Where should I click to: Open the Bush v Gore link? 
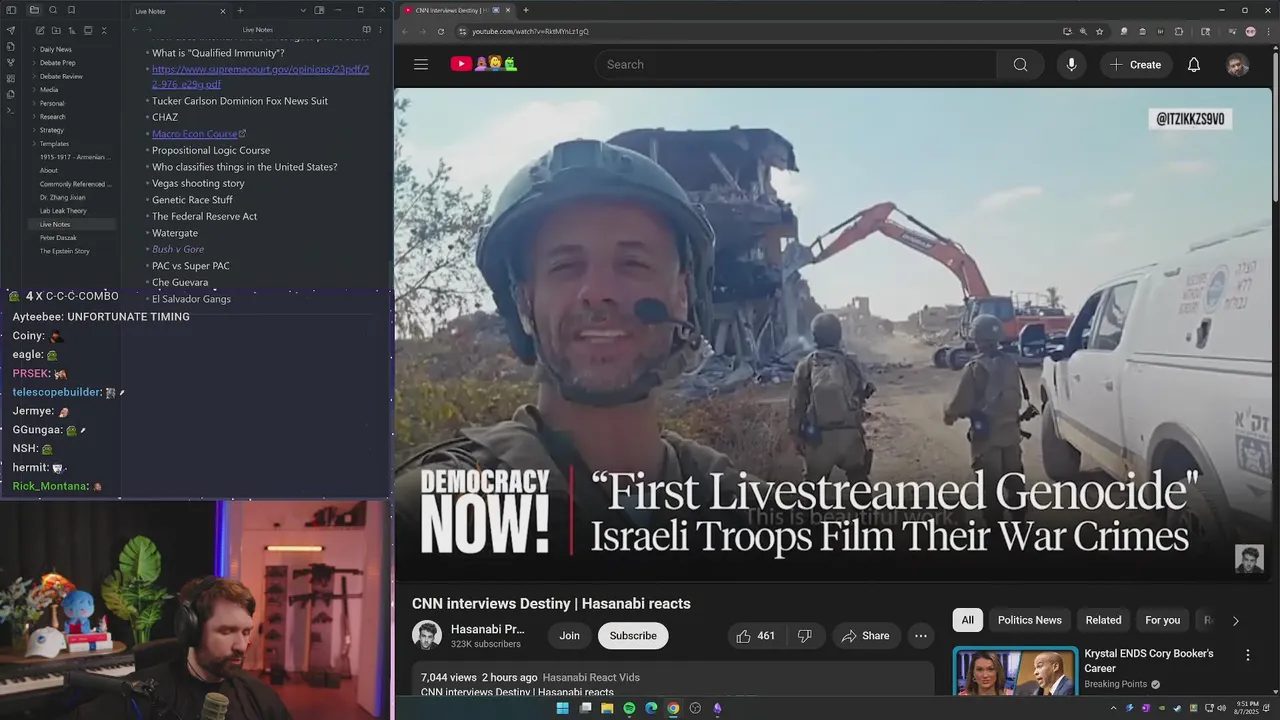tap(178, 249)
